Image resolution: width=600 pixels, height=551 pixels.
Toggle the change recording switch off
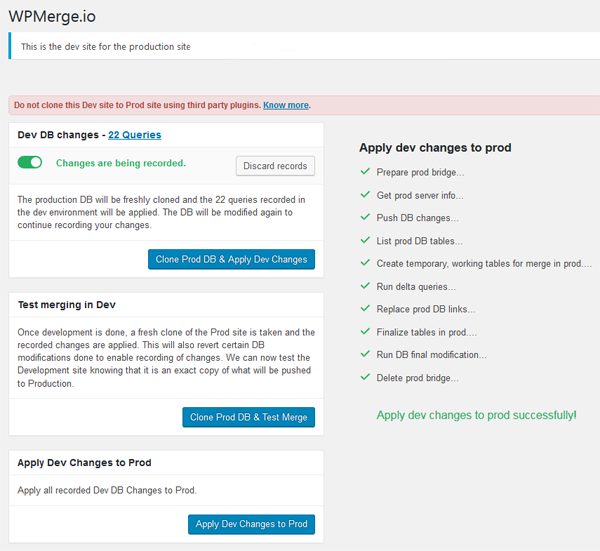click(x=30, y=162)
